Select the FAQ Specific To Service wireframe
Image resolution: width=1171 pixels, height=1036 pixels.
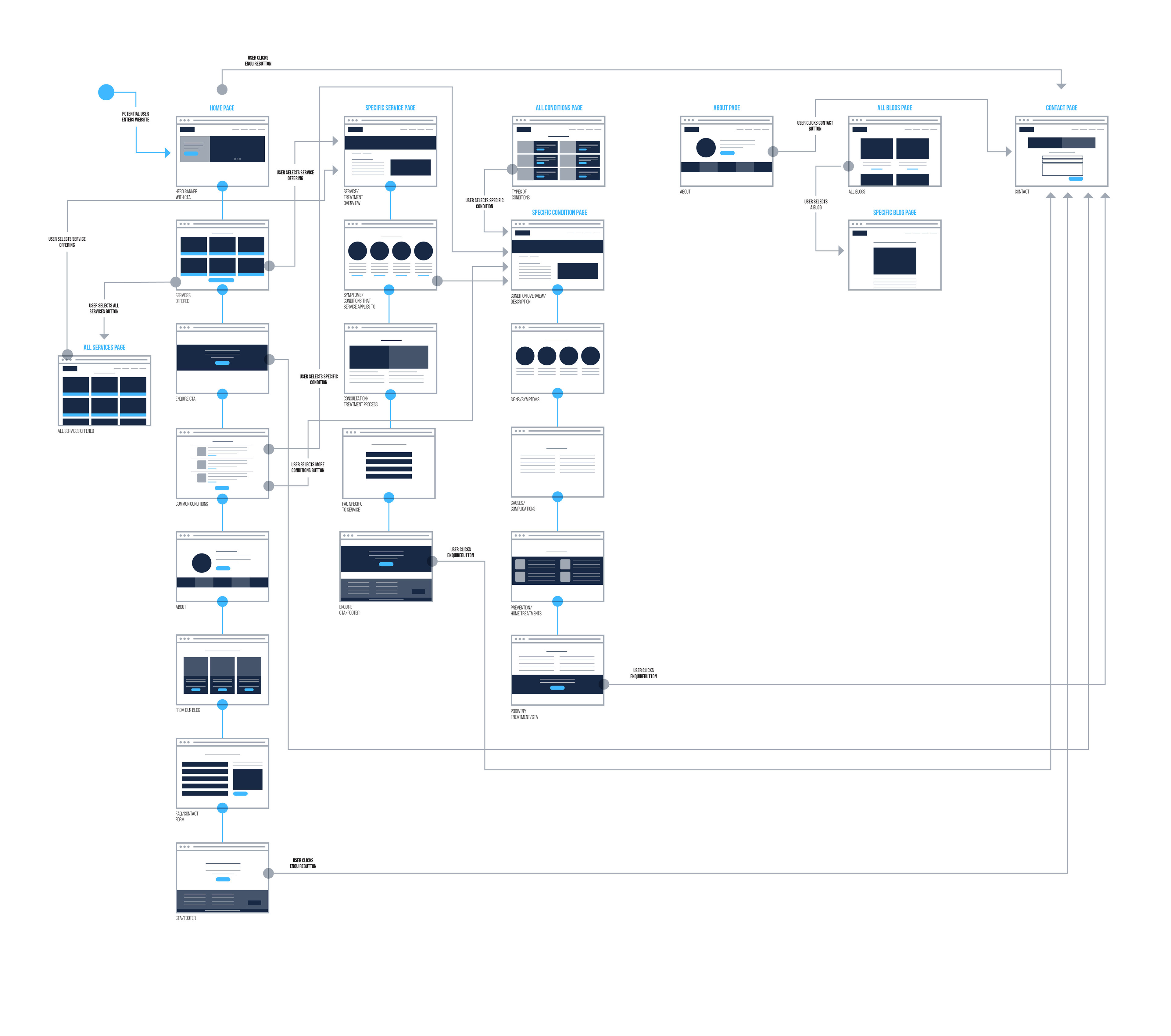click(x=389, y=464)
